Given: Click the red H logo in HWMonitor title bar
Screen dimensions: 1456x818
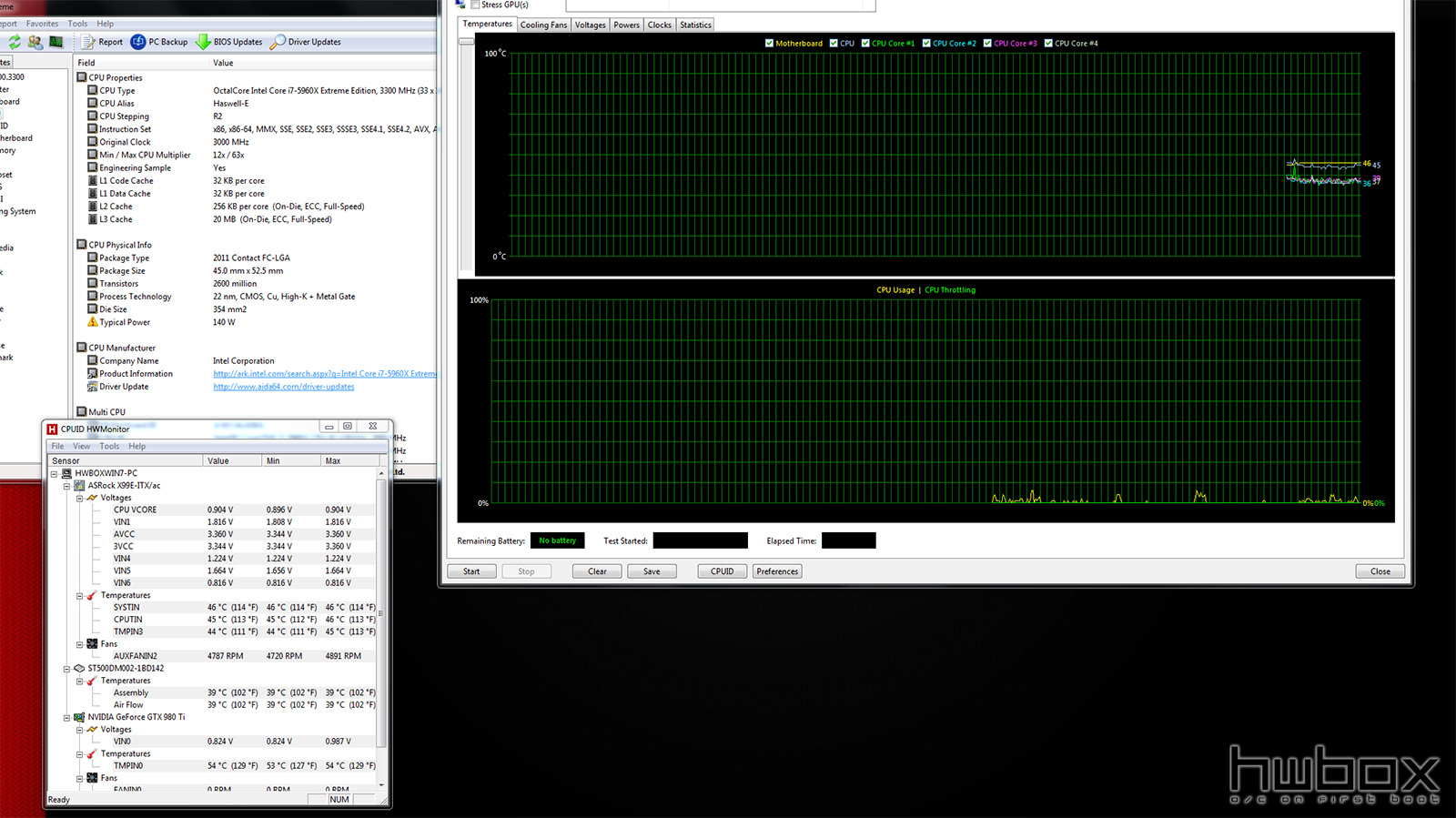Looking at the screenshot, I should (x=52, y=429).
